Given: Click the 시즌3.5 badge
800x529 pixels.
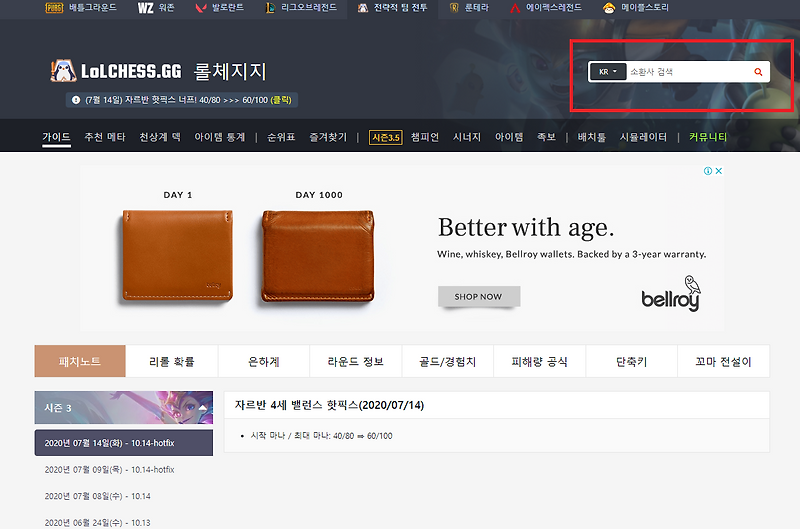Looking at the screenshot, I should [x=386, y=137].
